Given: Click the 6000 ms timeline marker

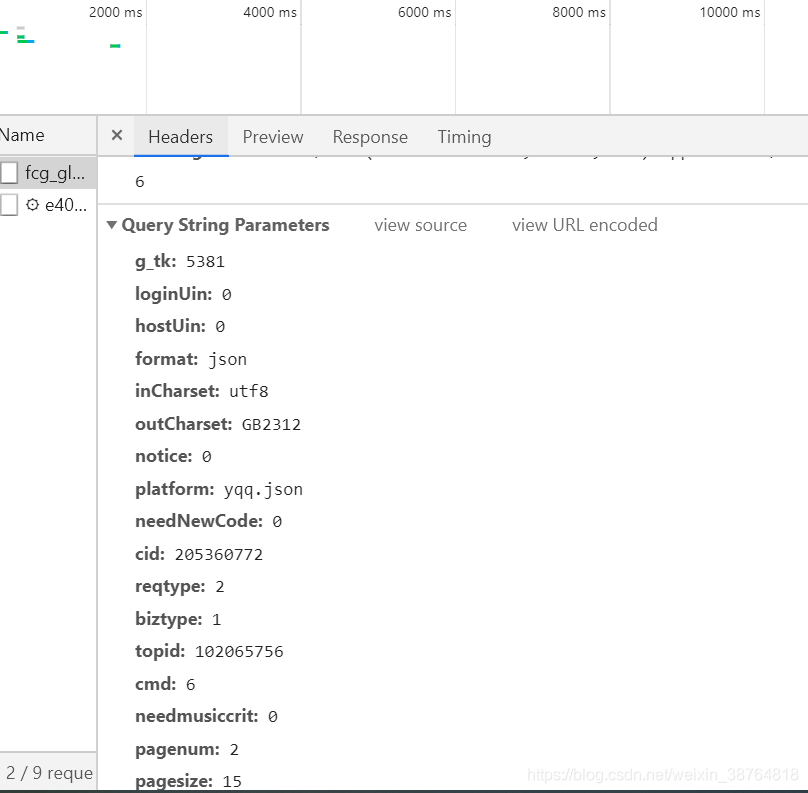Looking at the screenshot, I should (x=425, y=12).
